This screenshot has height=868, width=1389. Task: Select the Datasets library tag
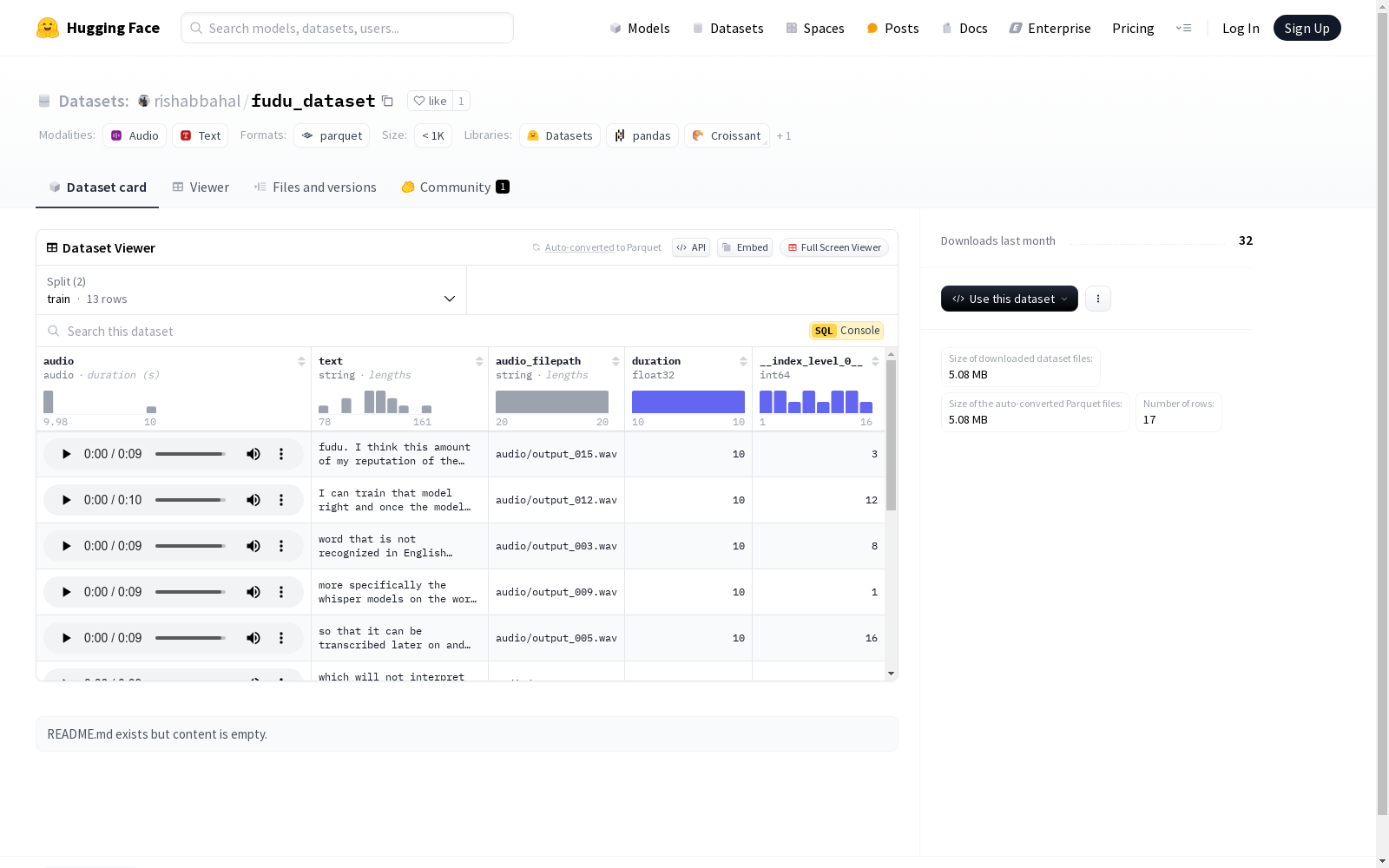click(560, 135)
